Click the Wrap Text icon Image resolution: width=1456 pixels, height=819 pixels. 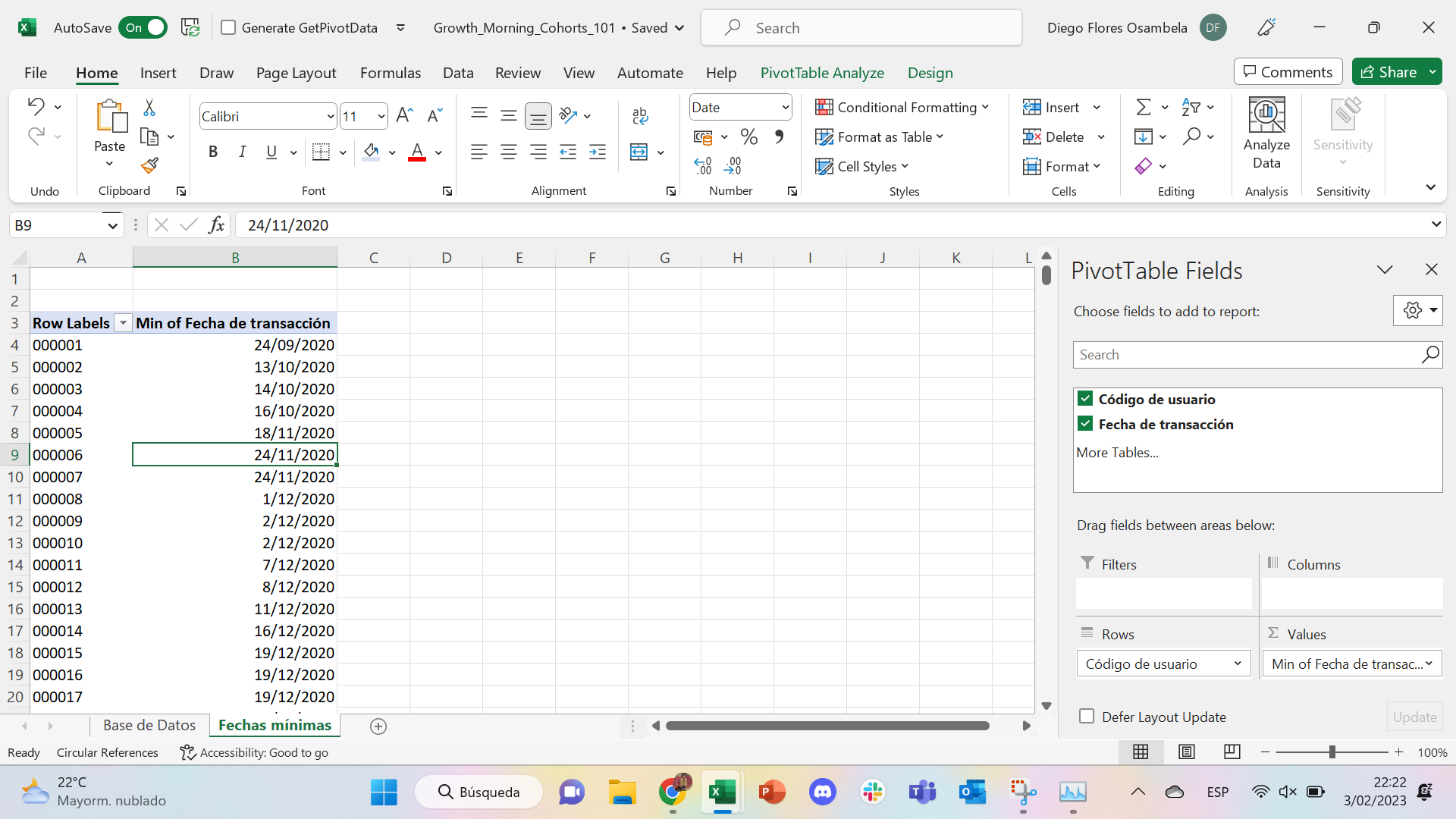point(640,115)
